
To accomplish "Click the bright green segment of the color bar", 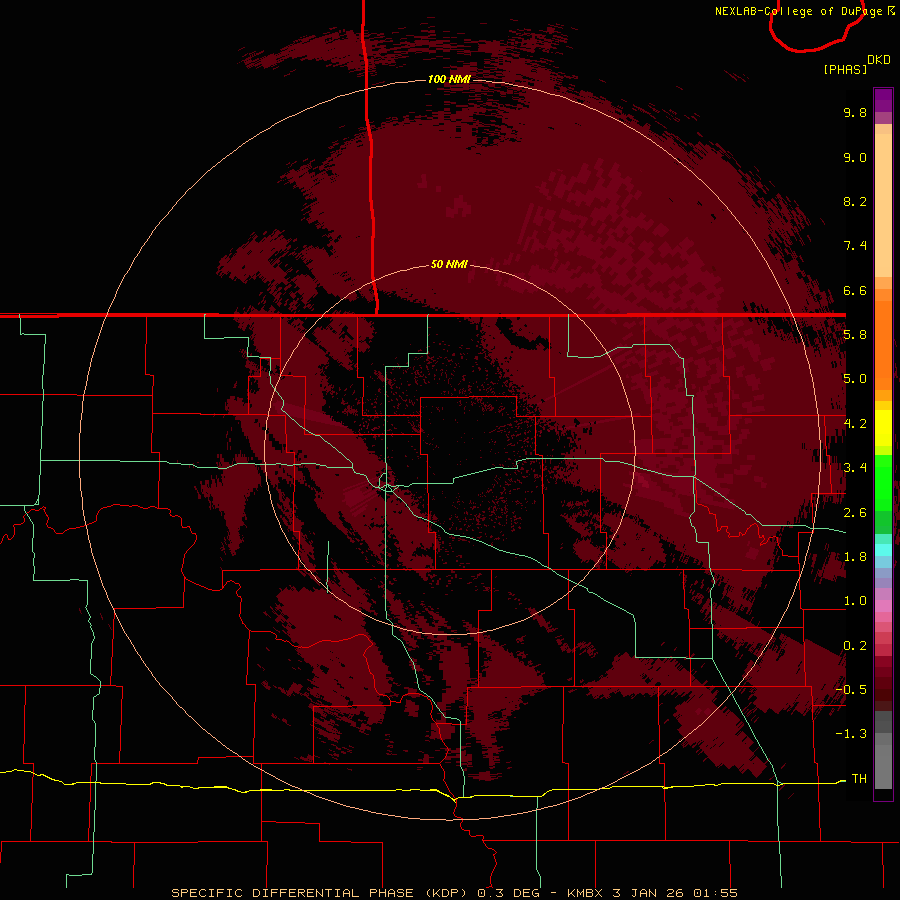I will point(883,482).
